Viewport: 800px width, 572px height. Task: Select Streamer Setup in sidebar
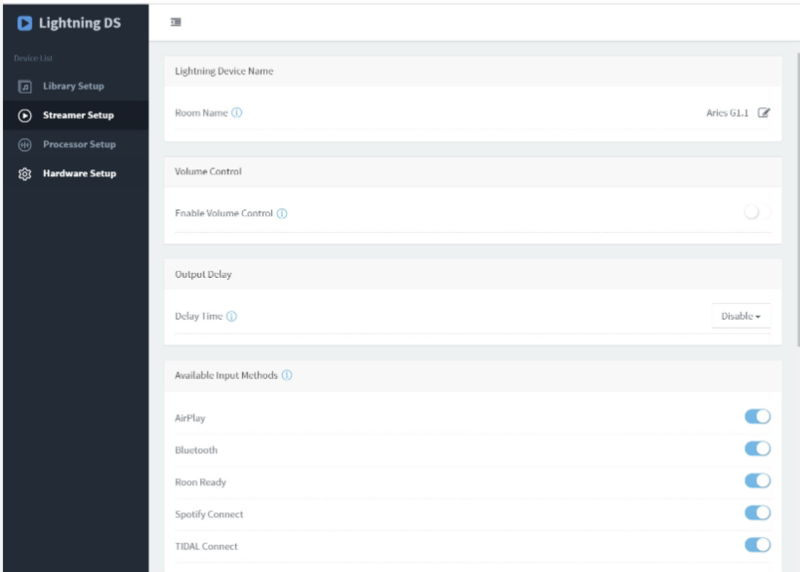pos(76,115)
